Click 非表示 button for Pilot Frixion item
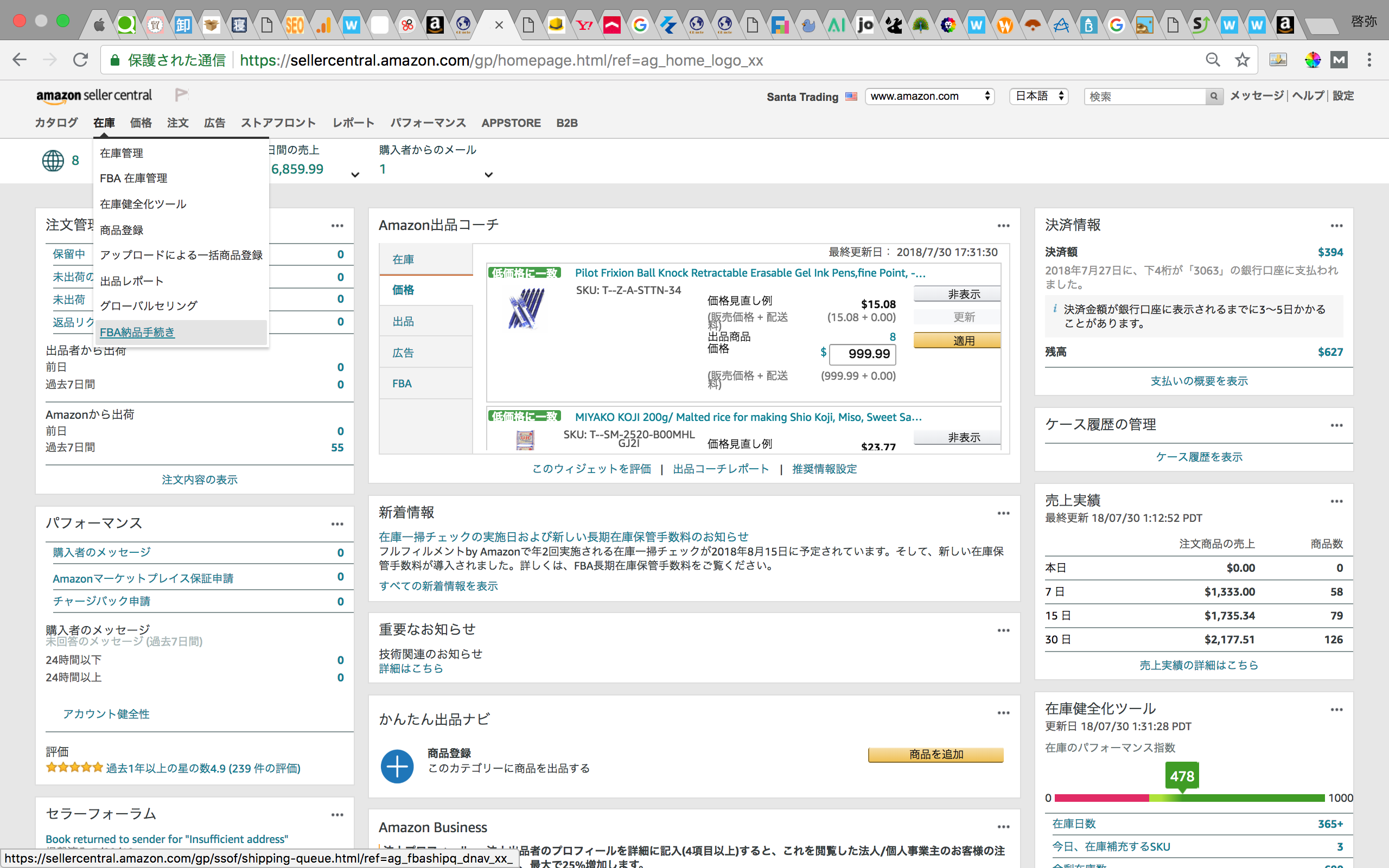 click(957, 294)
